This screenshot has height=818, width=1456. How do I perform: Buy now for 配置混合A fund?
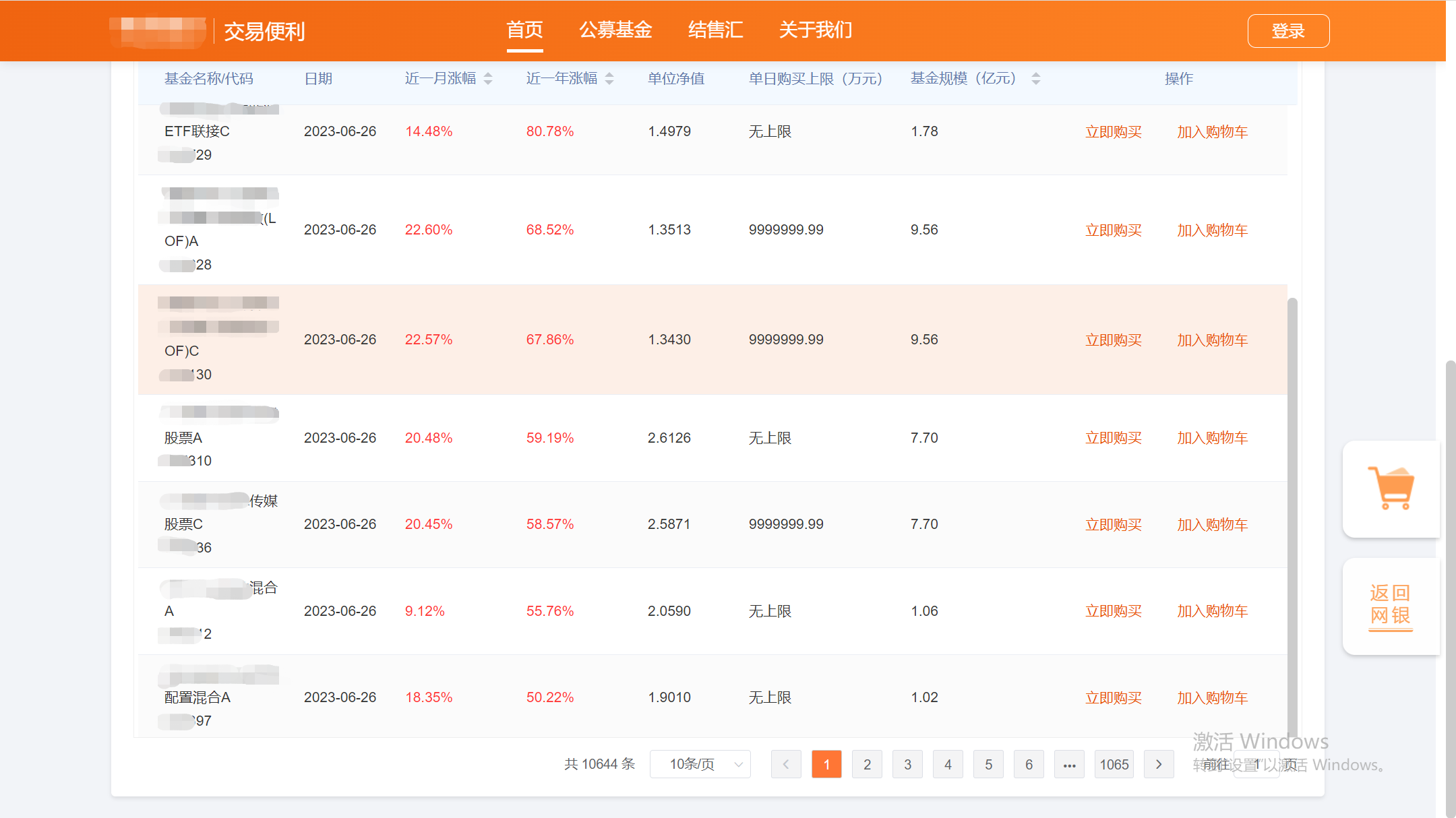click(1114, 698)
